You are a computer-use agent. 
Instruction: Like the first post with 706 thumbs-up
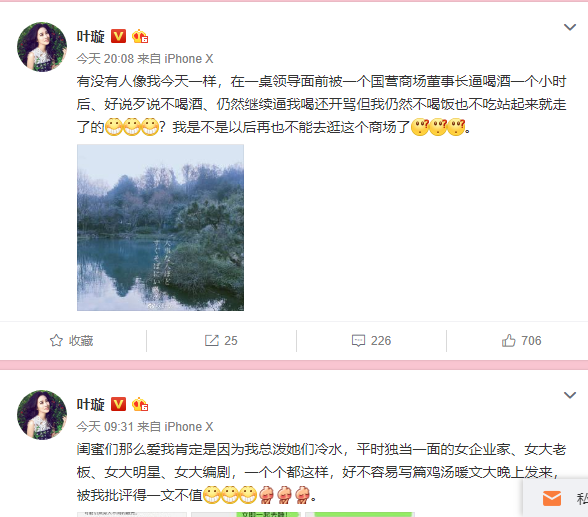tap(521, 341)
